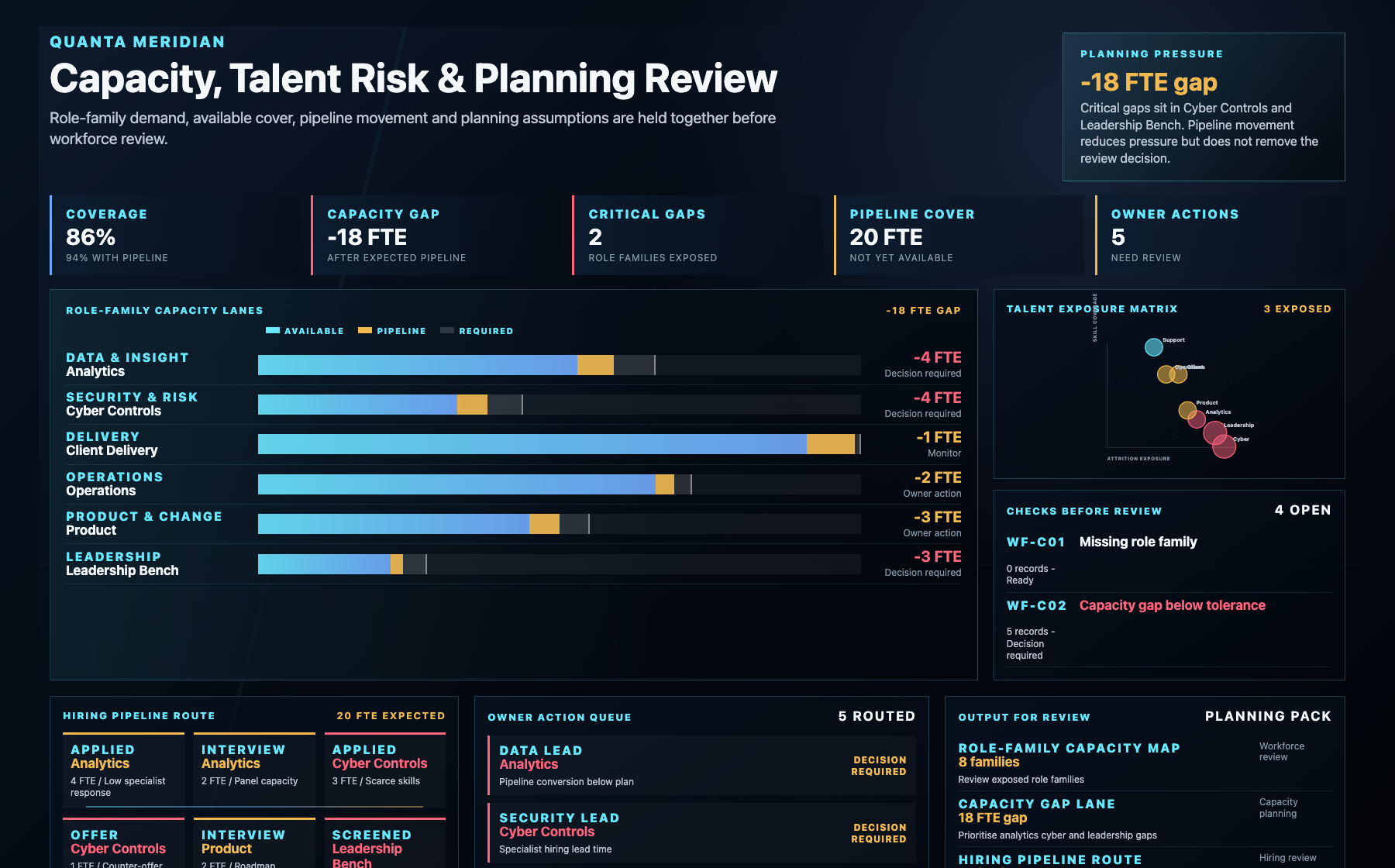
Task: Click the -18 FTE GAP lanes label
Action: pyautogui.click(x=923, y=310)
